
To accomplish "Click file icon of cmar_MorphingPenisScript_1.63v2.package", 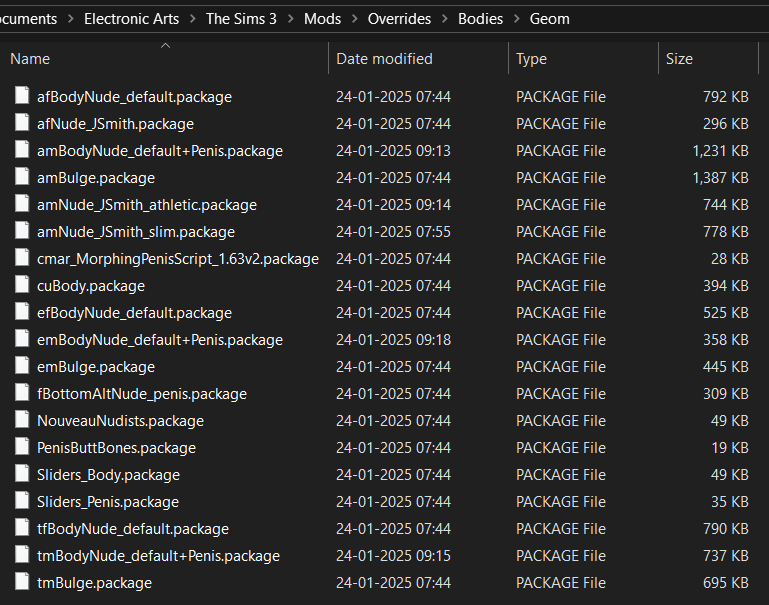I will (22, 257).
